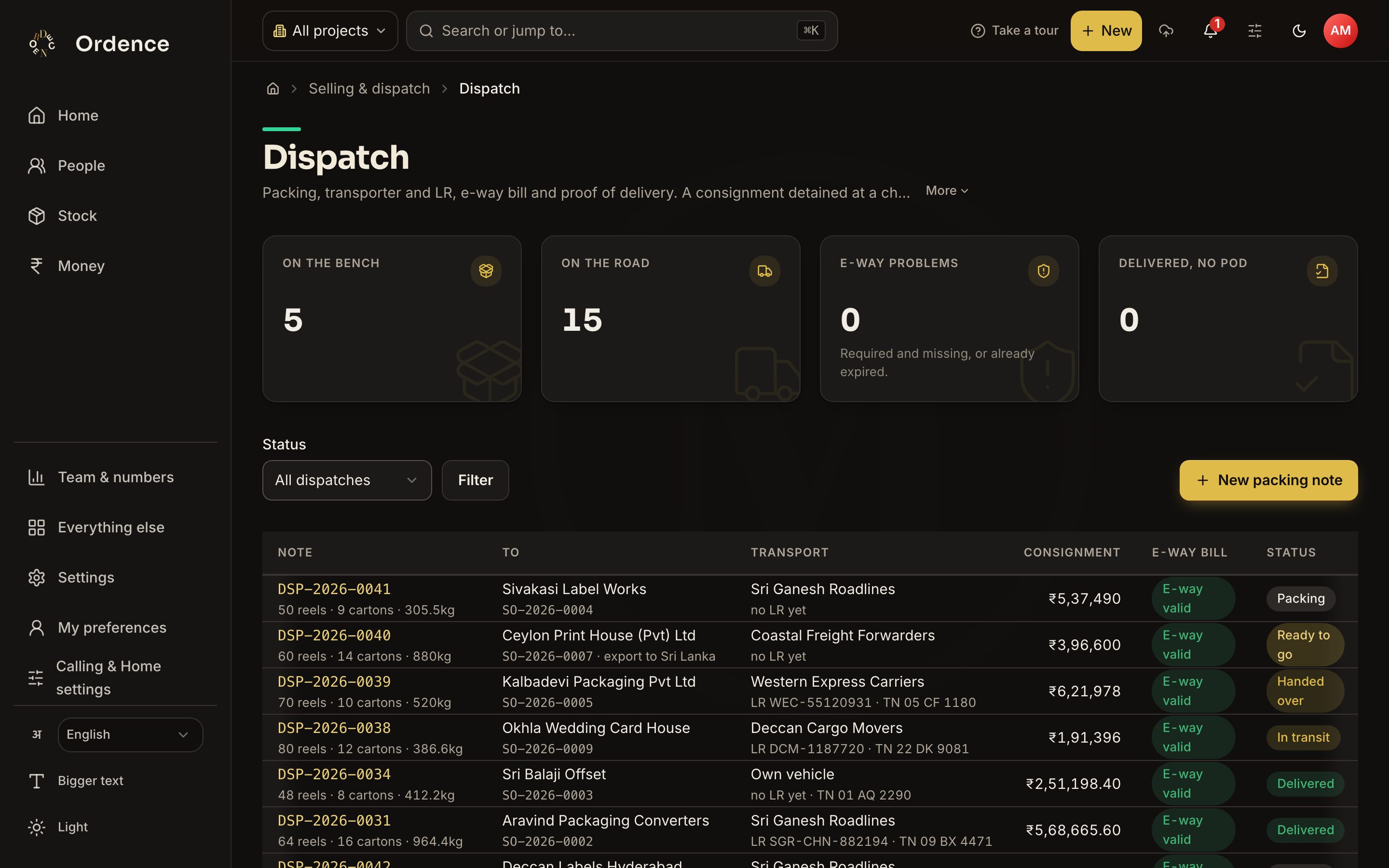Viewport: 1389px width, 868px height.
Task: Click the Filter button
Action: [x=475, y=480]
